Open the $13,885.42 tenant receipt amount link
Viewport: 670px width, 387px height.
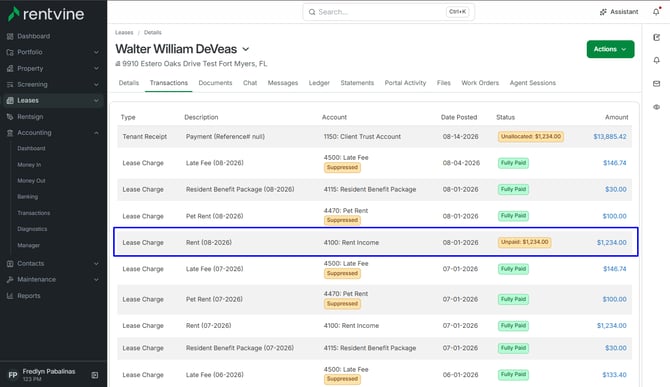click(610, 137)
